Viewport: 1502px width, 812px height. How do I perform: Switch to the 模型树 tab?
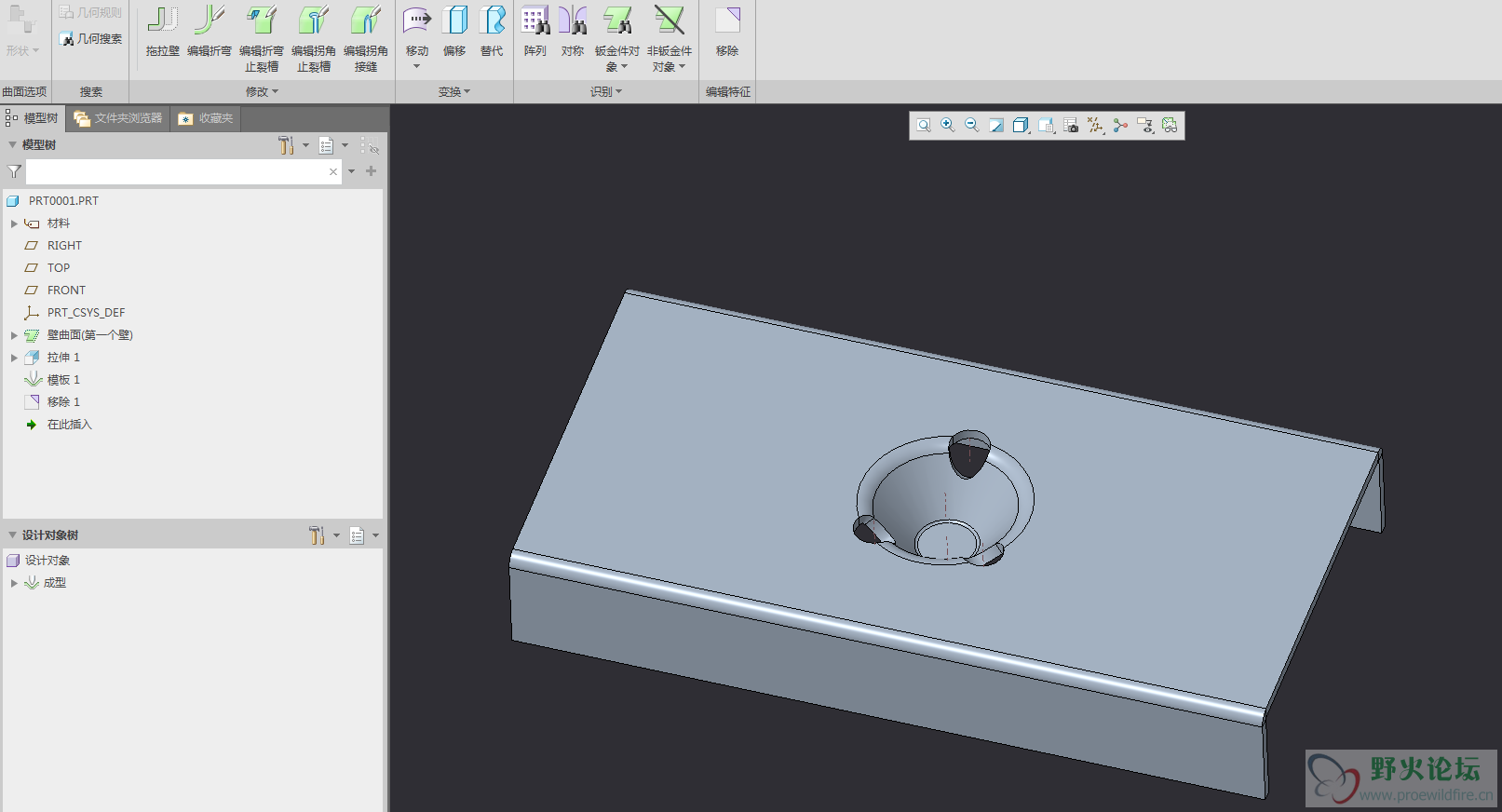pyautogui.click(x=33, y=118)
